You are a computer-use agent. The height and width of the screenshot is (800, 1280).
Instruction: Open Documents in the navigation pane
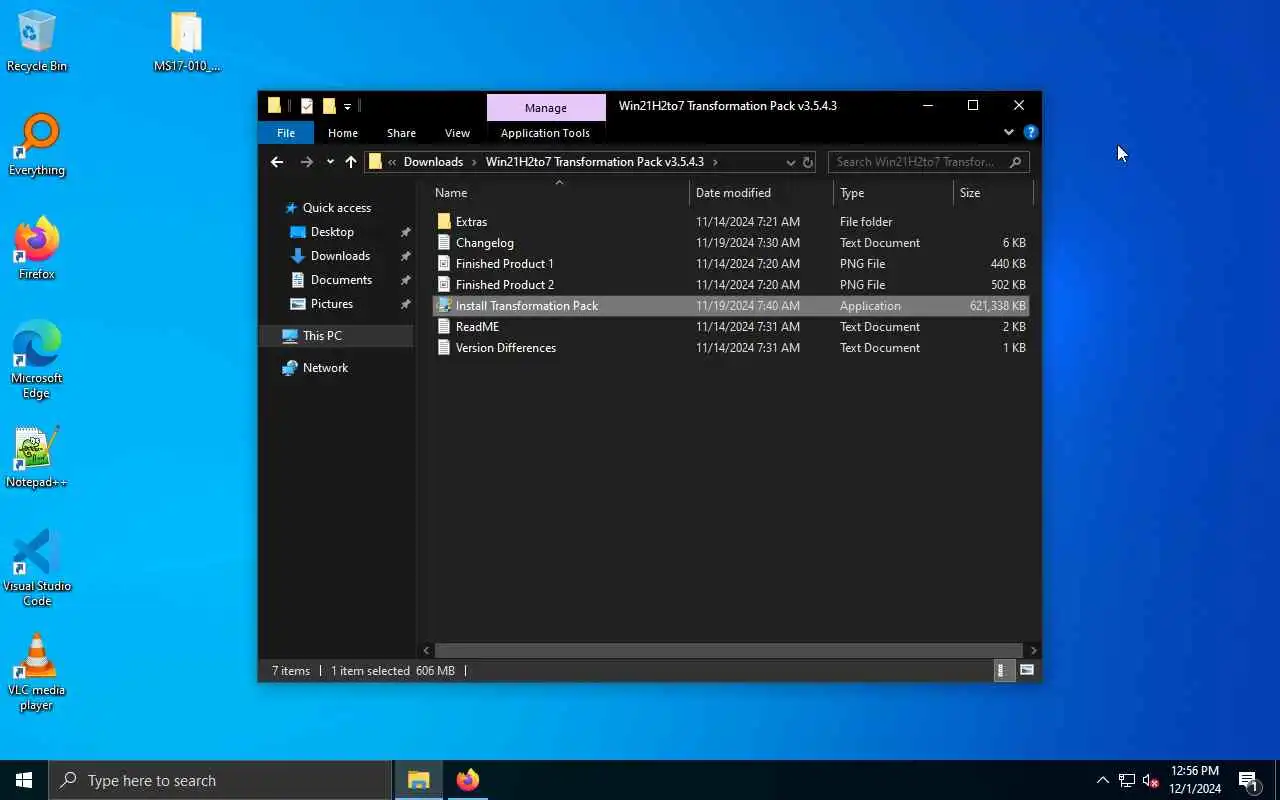click(341, 280)
